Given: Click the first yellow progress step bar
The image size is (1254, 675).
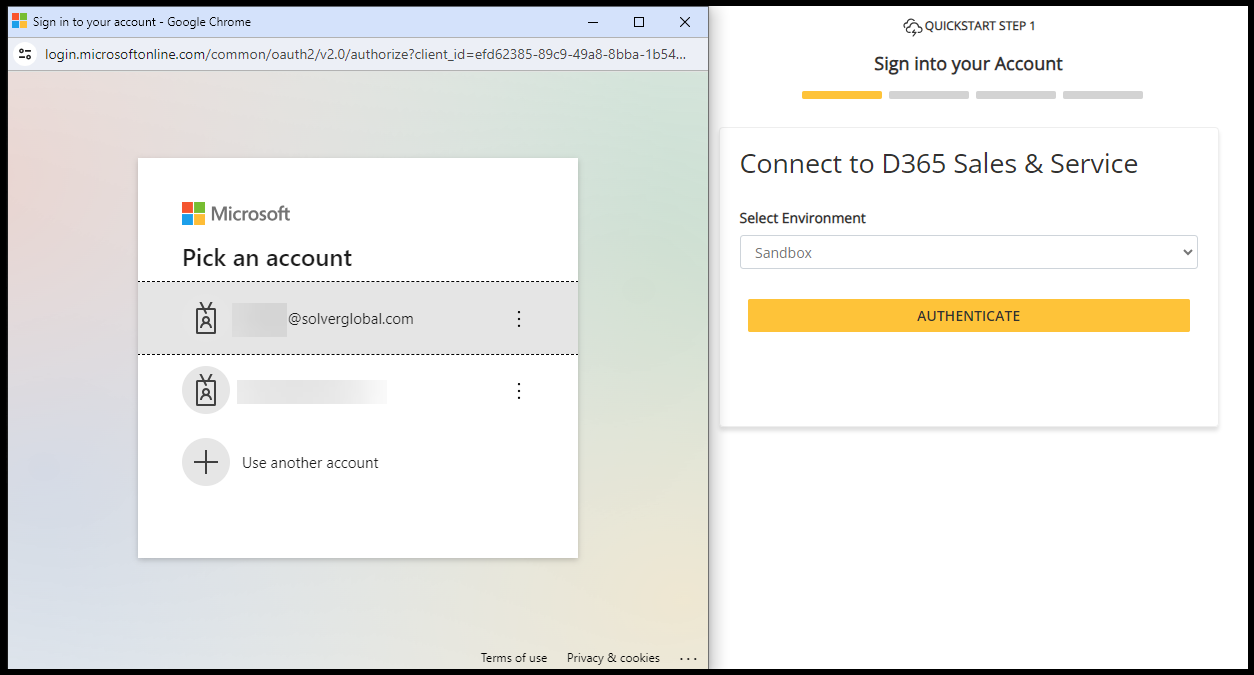Looking at the screenshot, I should (841, 95).
